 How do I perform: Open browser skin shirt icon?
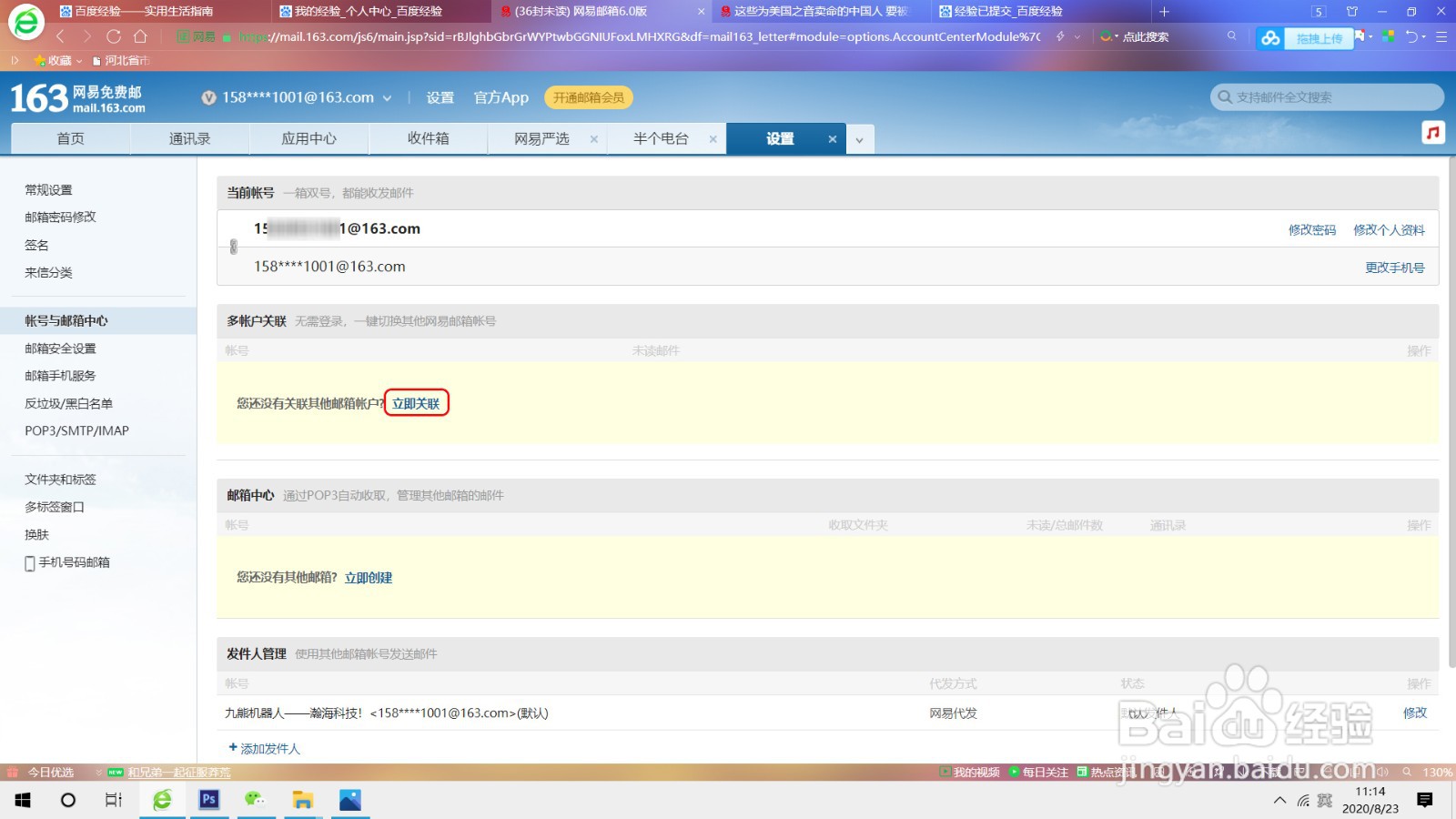[x=1351, y=12]
